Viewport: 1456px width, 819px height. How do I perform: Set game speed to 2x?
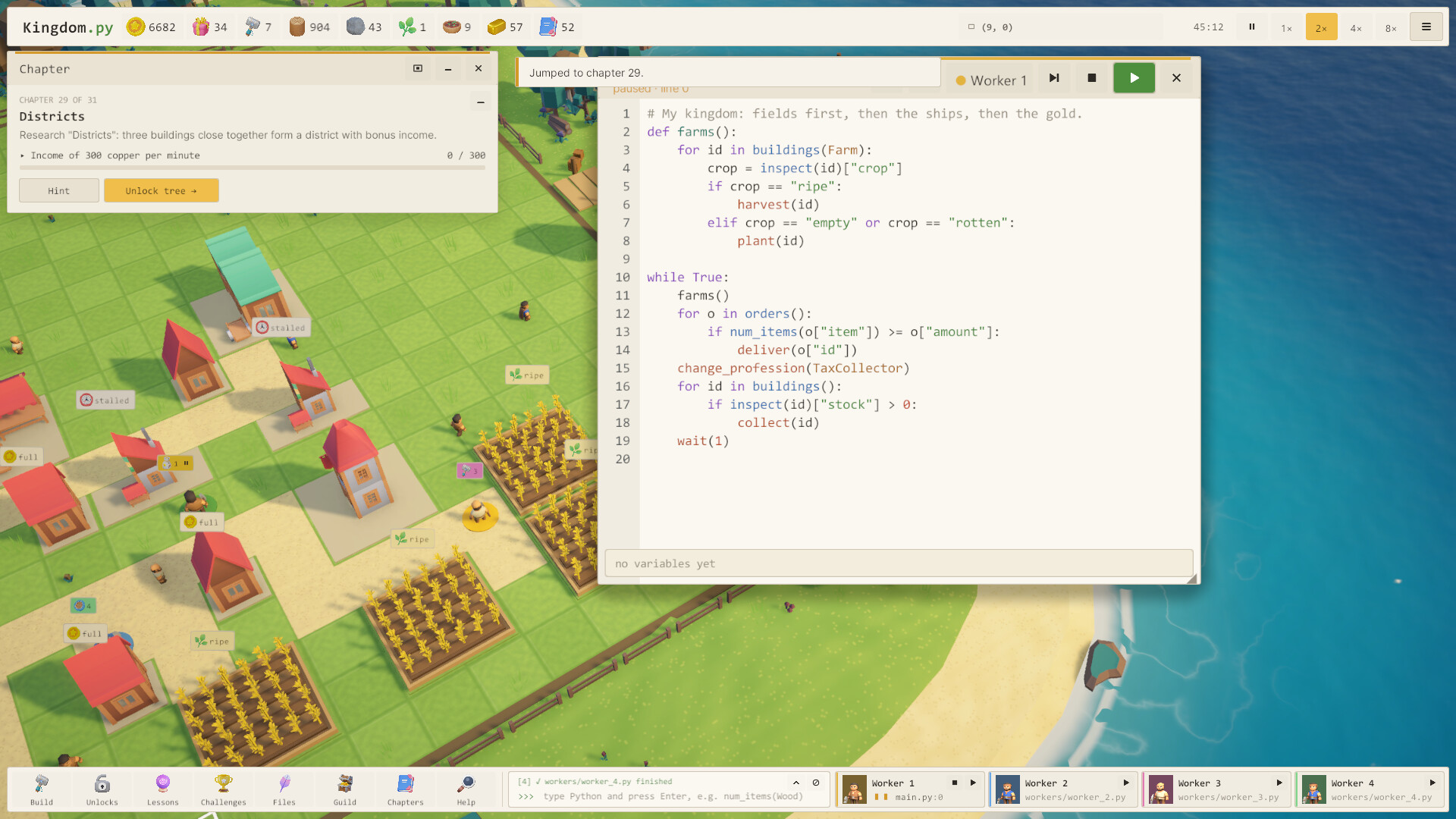[1321, 27]
